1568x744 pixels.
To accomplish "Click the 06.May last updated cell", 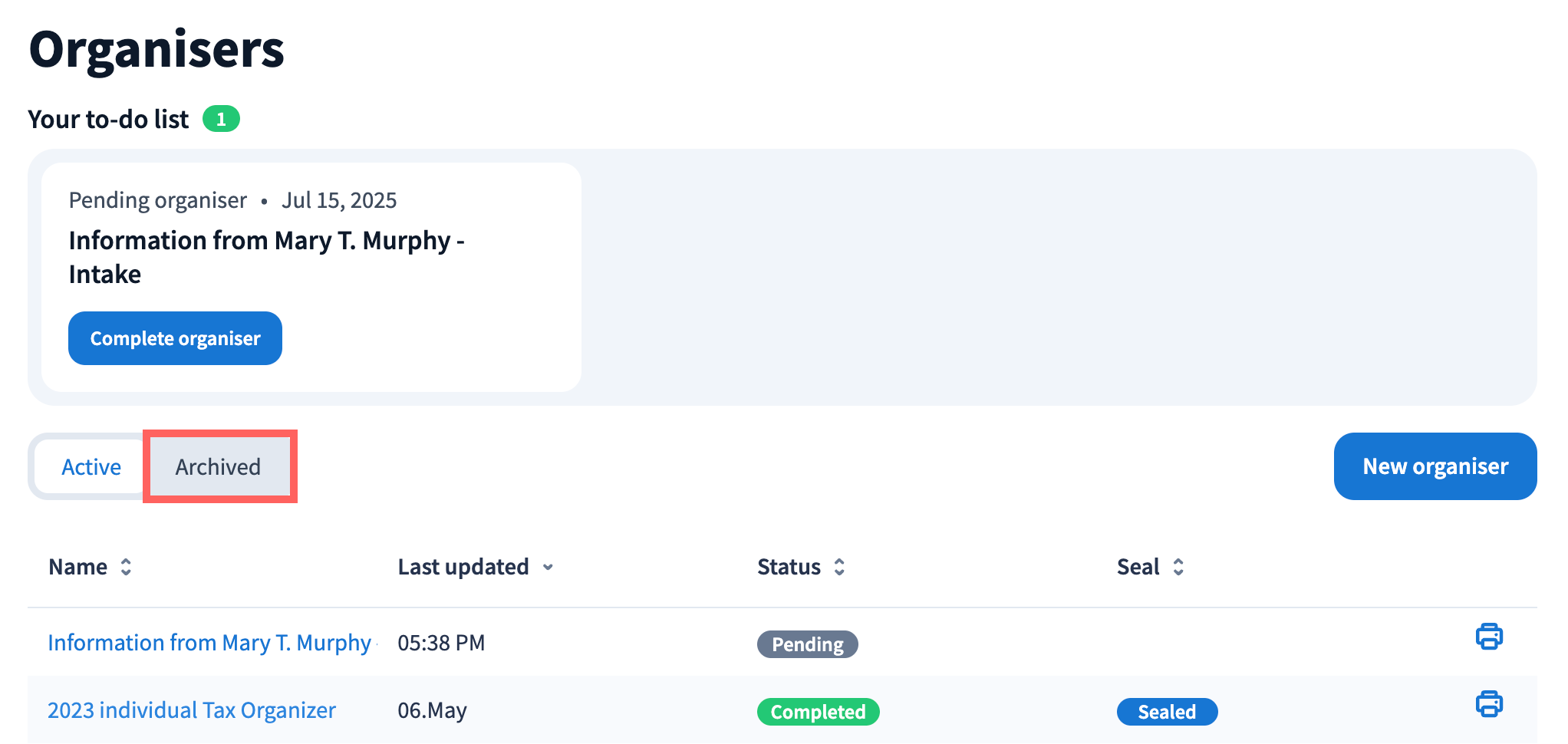I will click(x=432, y=710).
